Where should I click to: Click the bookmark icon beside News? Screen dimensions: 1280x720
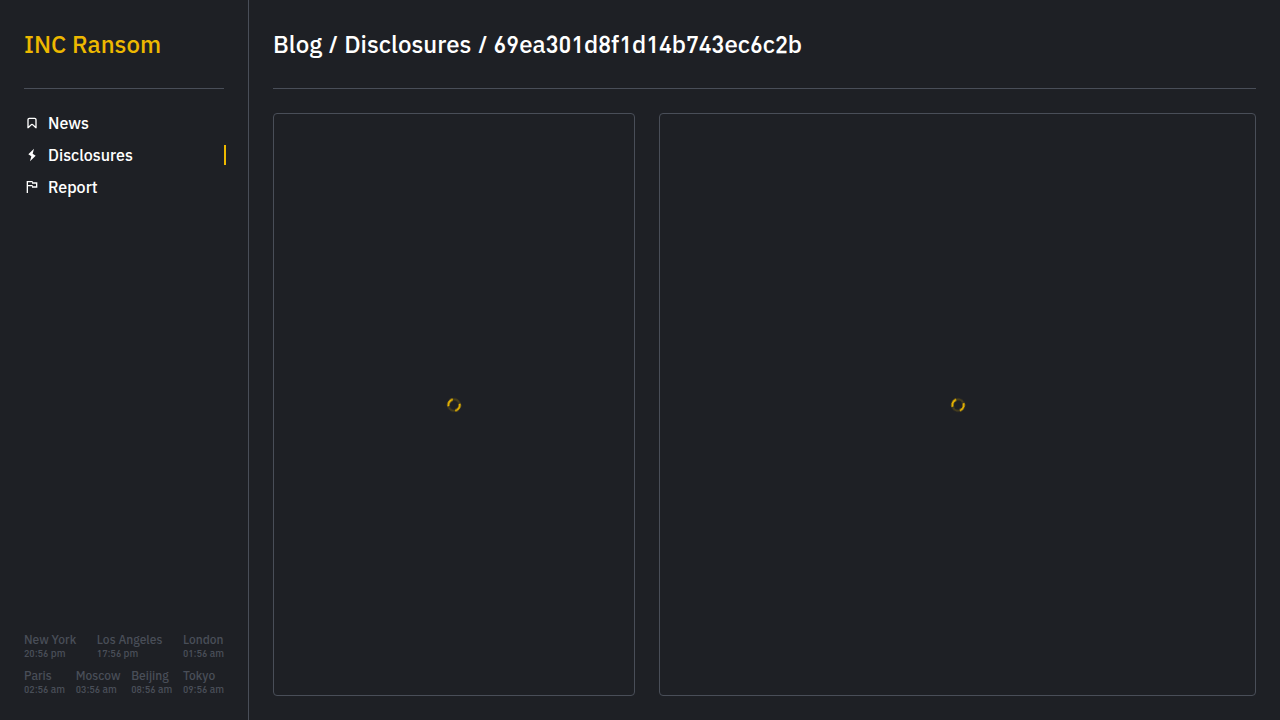[x=32, y=123]
